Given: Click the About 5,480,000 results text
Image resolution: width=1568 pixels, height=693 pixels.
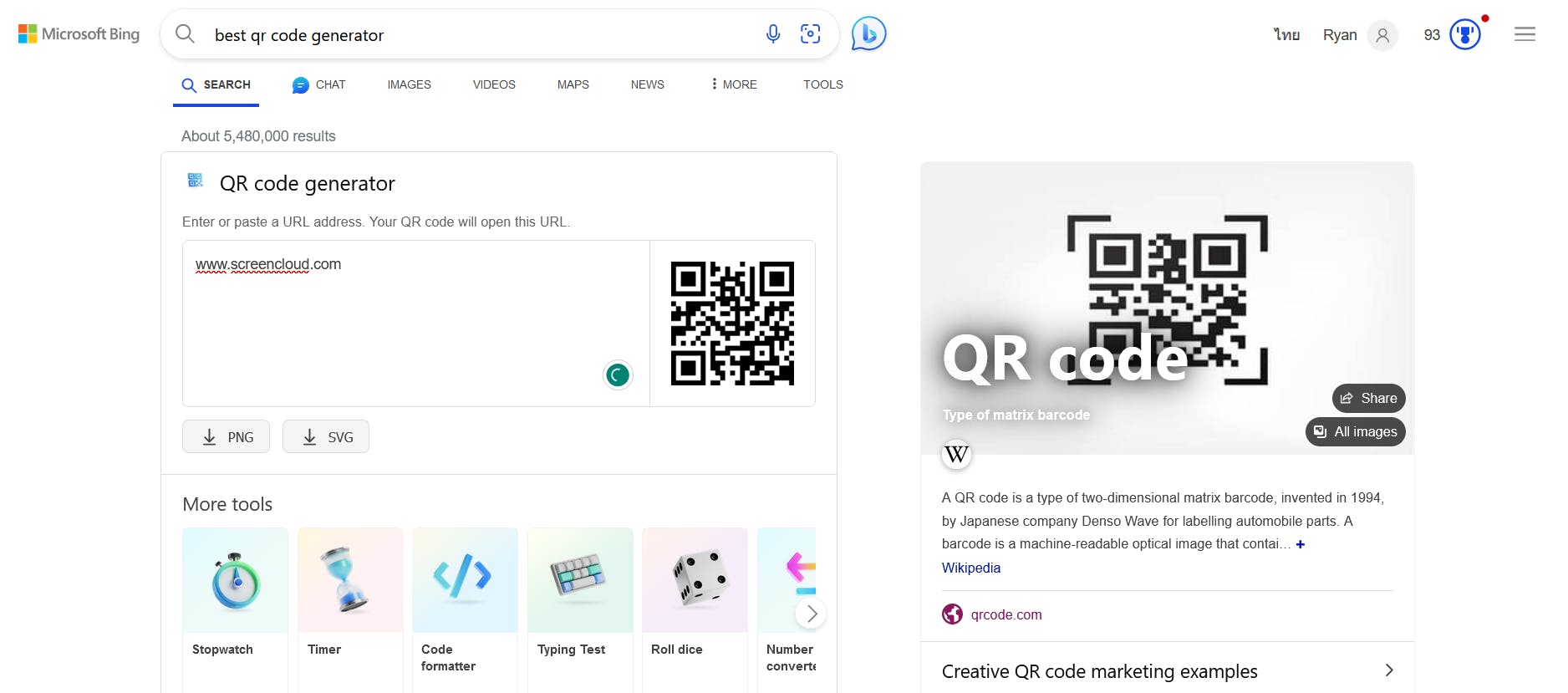Looking at the screenshot, I should 258,136.
